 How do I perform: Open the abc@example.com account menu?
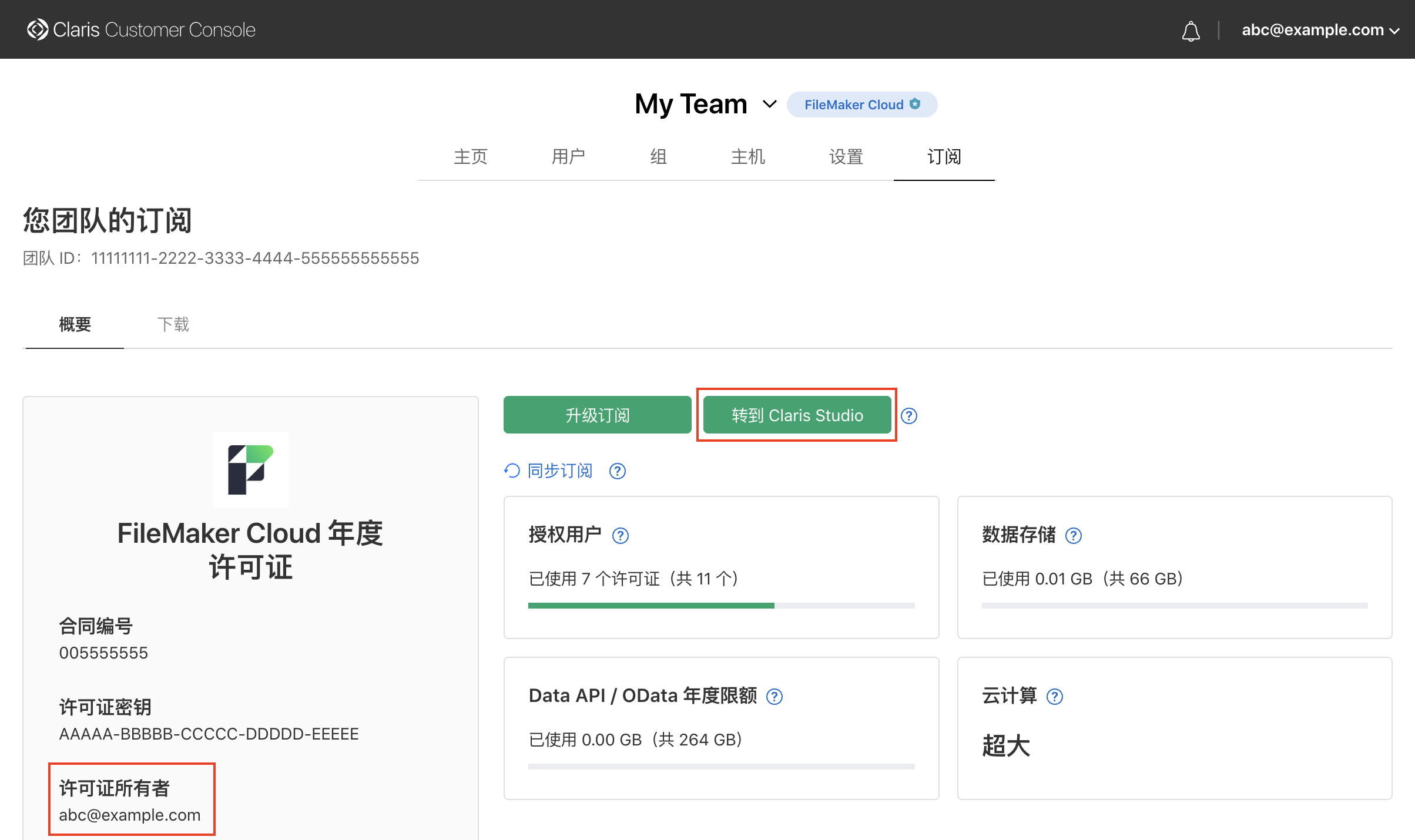[1319, 30]
